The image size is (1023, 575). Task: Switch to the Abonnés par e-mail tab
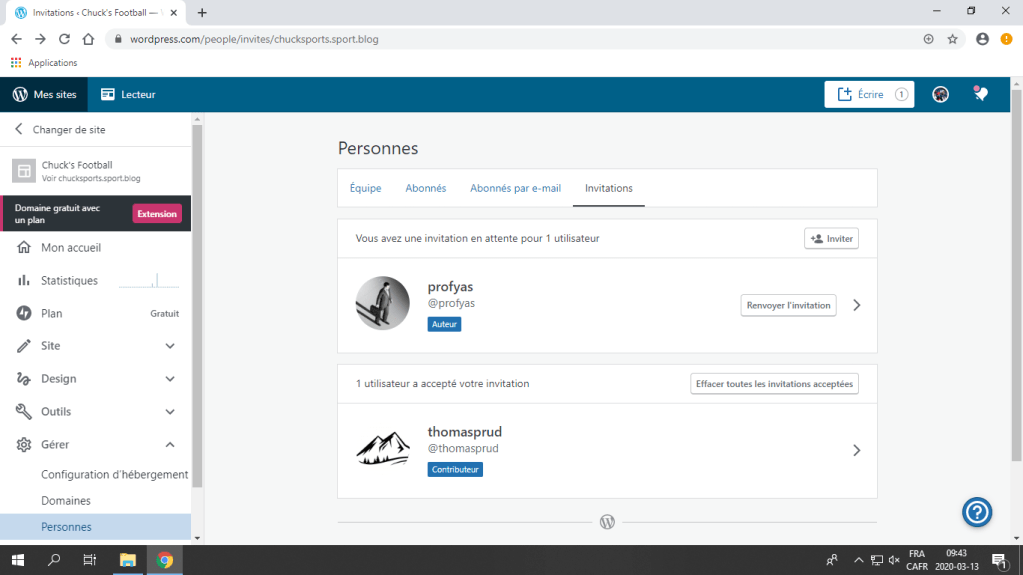pyautogui.click(x=515, y=188)
